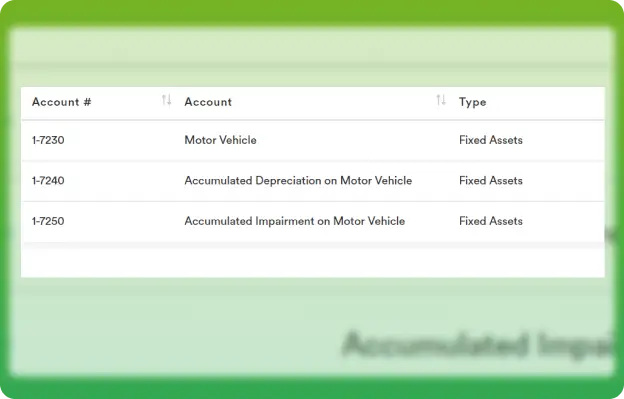The height and width of the screenshot is (399, 624).
Task: Open Accumulated Impairment on Motor Vehicle
Action: pyautogui.click(x=294, y=221)
